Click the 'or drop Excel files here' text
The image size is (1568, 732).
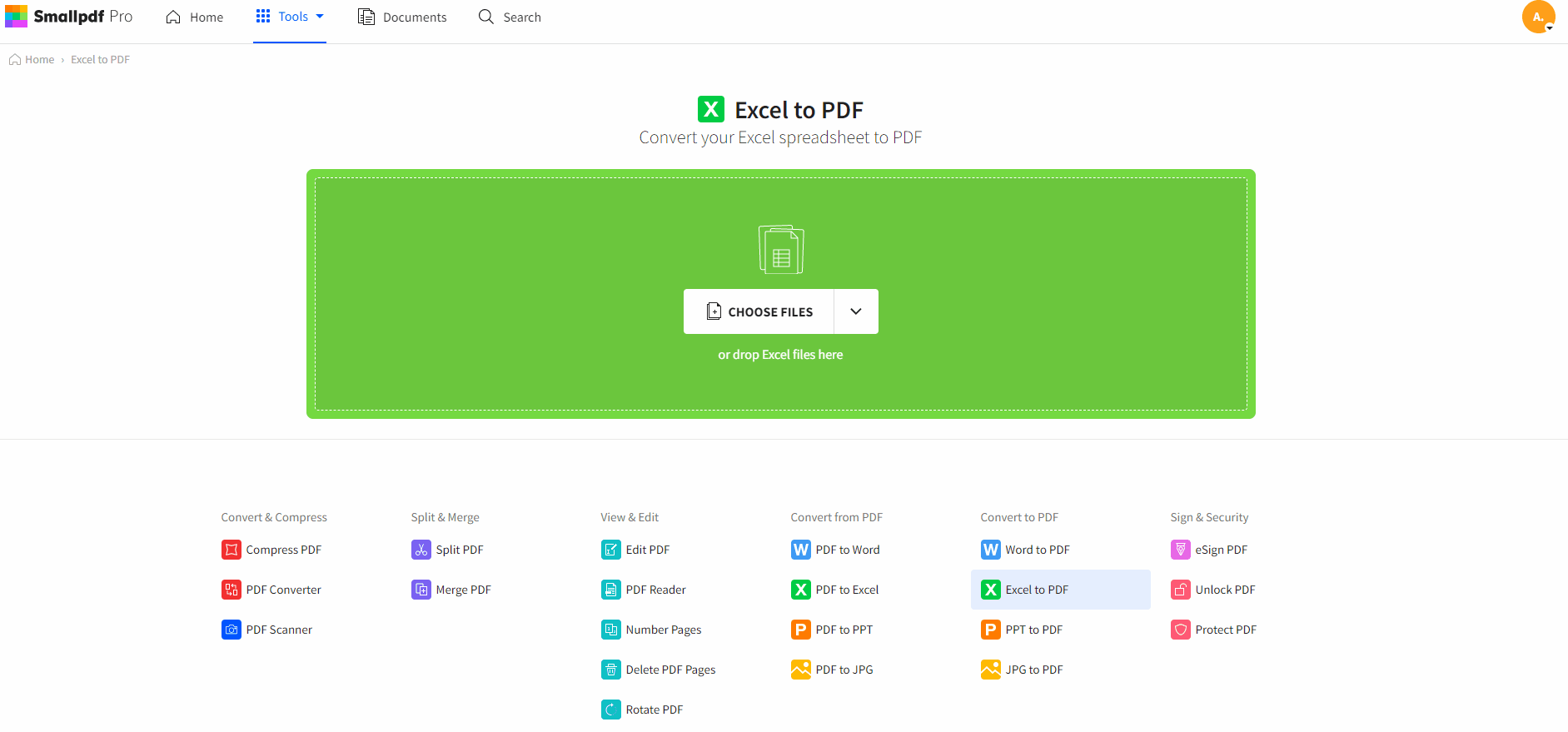780,355
